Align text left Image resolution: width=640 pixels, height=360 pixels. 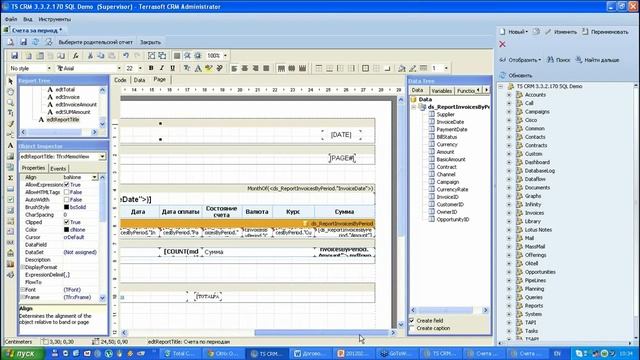pyautogui.click(x=234, y=68)
